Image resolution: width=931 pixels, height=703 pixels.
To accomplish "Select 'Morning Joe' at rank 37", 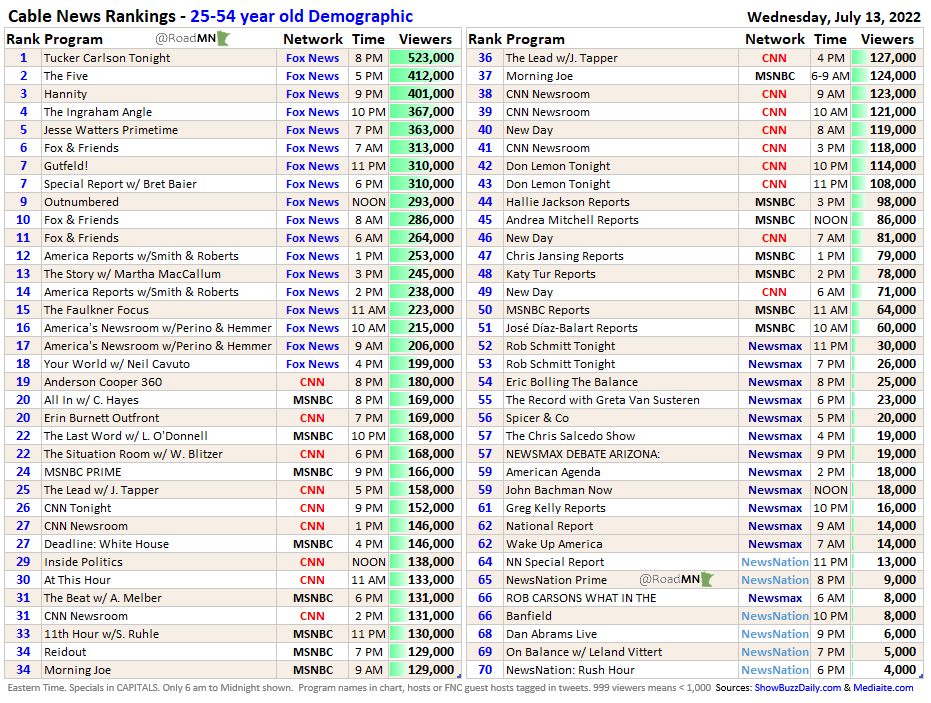I will [621, 76].
